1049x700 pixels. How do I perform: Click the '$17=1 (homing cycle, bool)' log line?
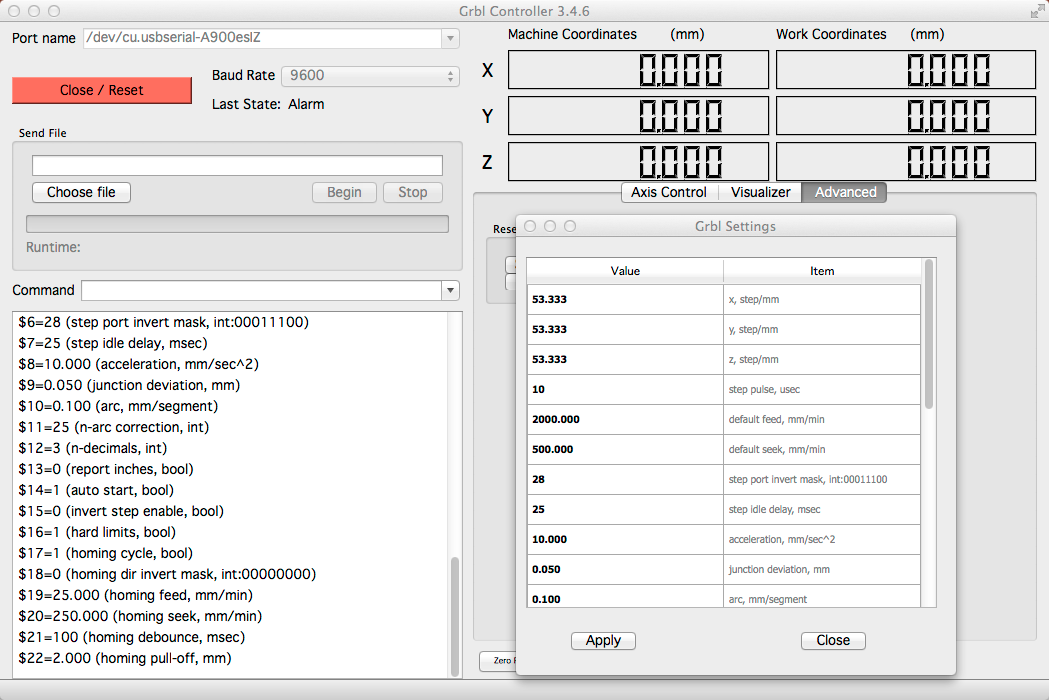(106, 553)
